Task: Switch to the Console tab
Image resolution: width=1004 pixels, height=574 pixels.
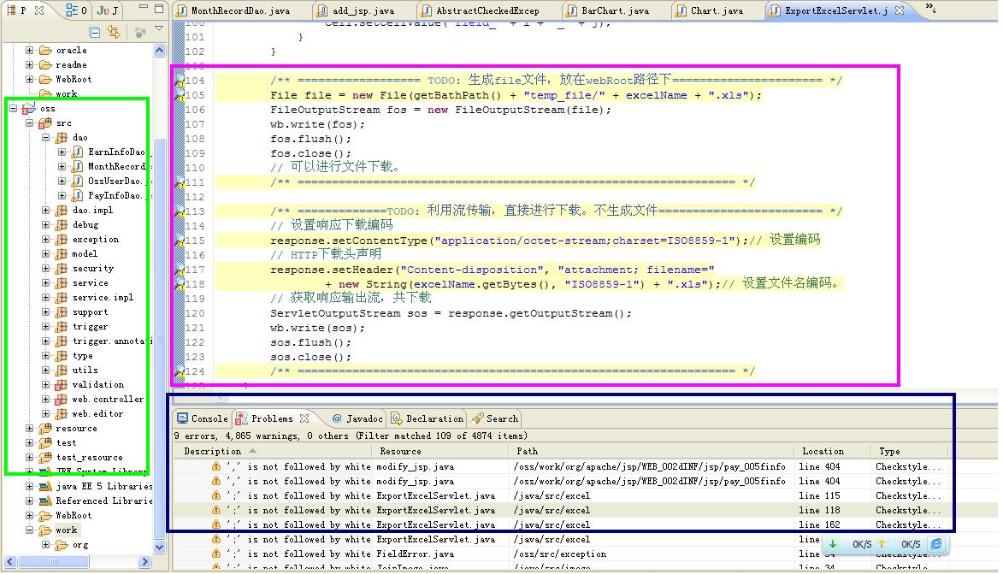Action: click(202, 418)
